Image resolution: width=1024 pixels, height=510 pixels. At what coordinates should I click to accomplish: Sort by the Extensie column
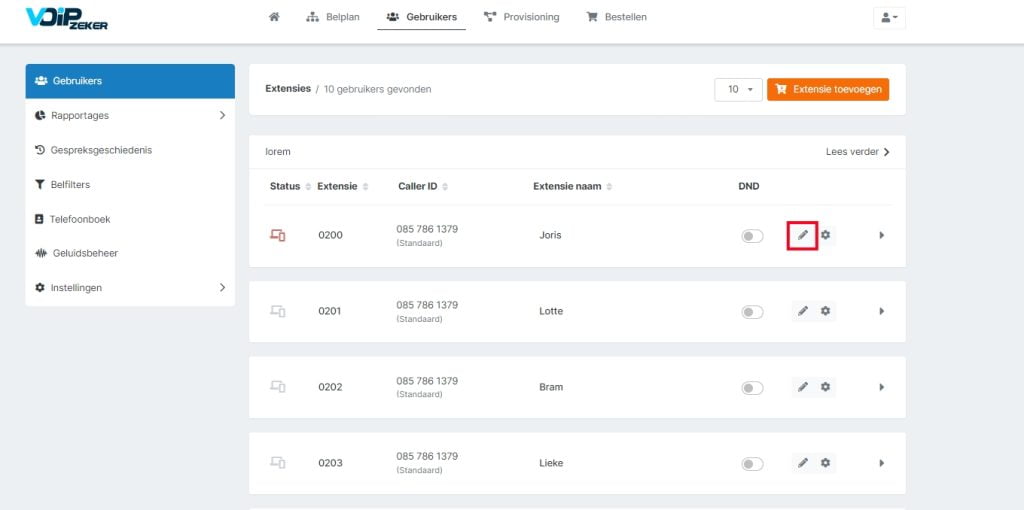(x=343, y=187)
